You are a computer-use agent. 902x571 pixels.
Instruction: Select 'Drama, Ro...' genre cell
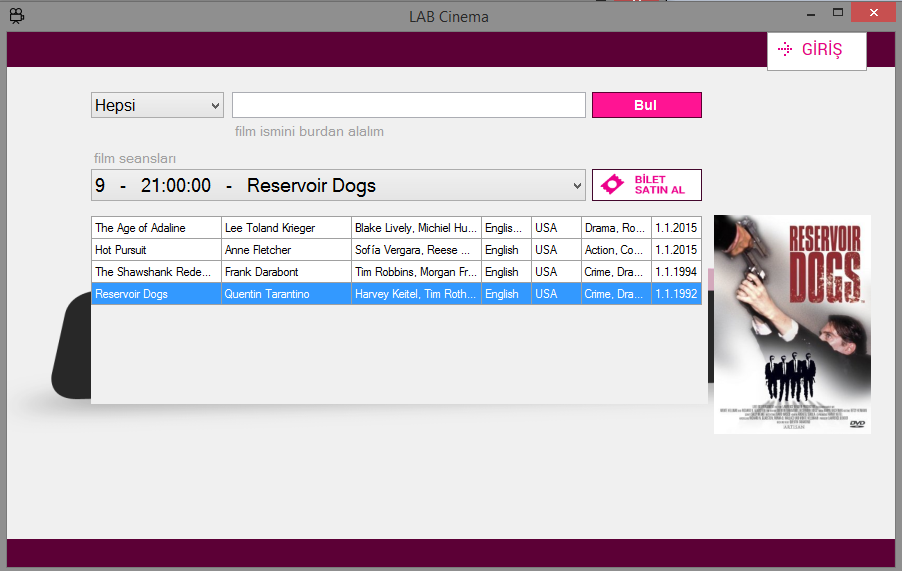tap(616, 228)
